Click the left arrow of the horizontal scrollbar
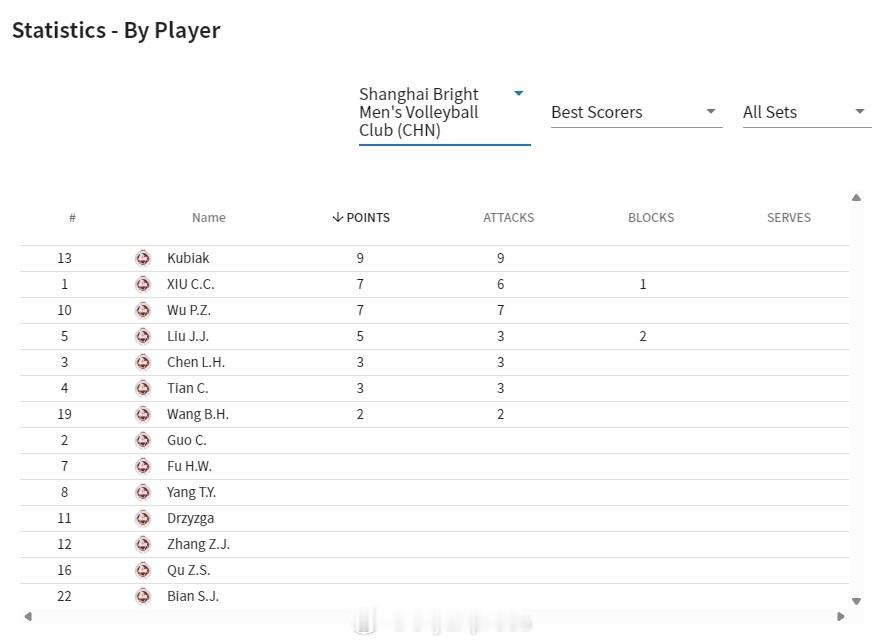This screenshot has width=886, height=643. (28, 616)
